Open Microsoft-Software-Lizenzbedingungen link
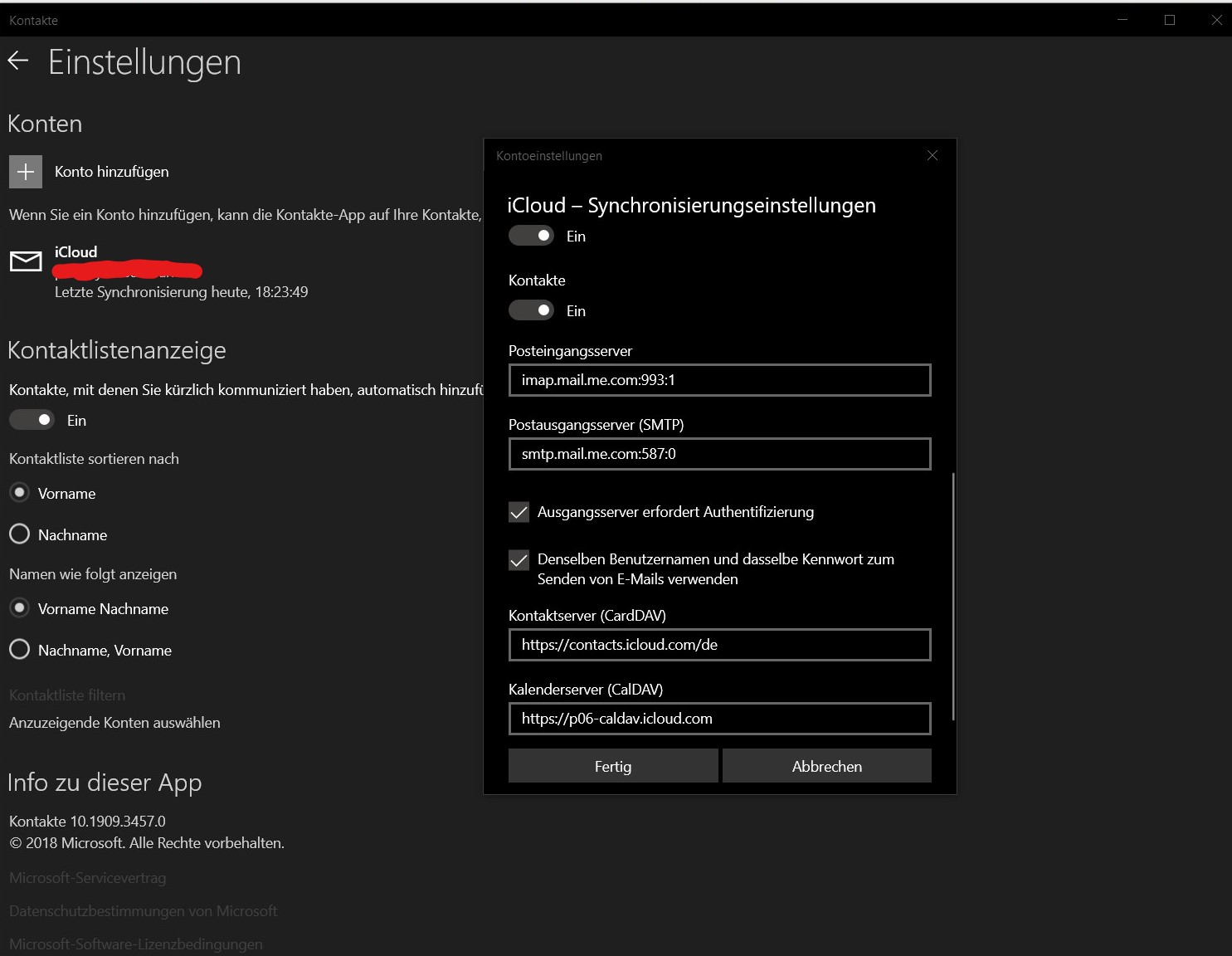 click(135, 944)
